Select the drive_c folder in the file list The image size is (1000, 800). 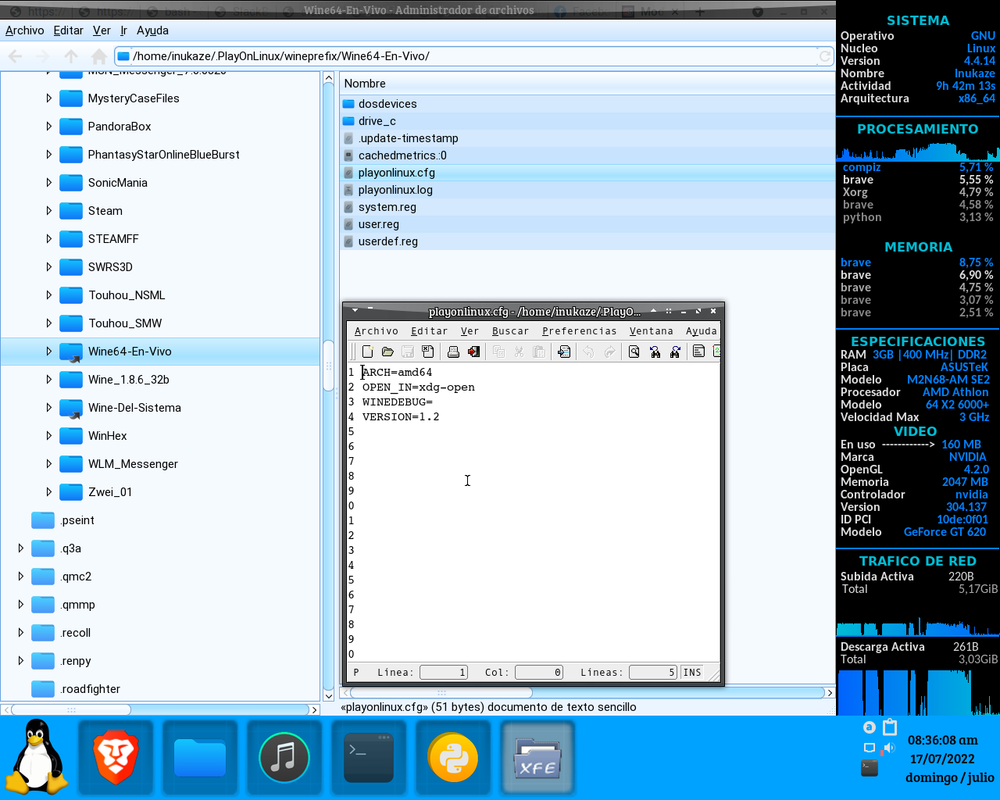click(377, 121)
